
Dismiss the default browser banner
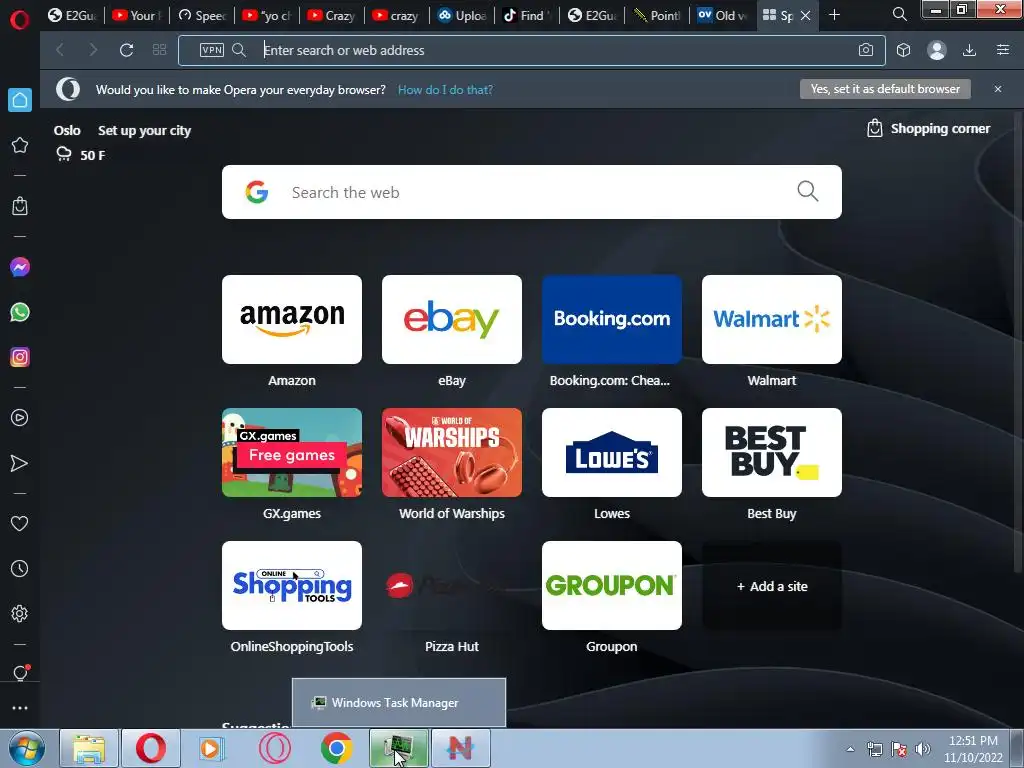pos(998,89)
